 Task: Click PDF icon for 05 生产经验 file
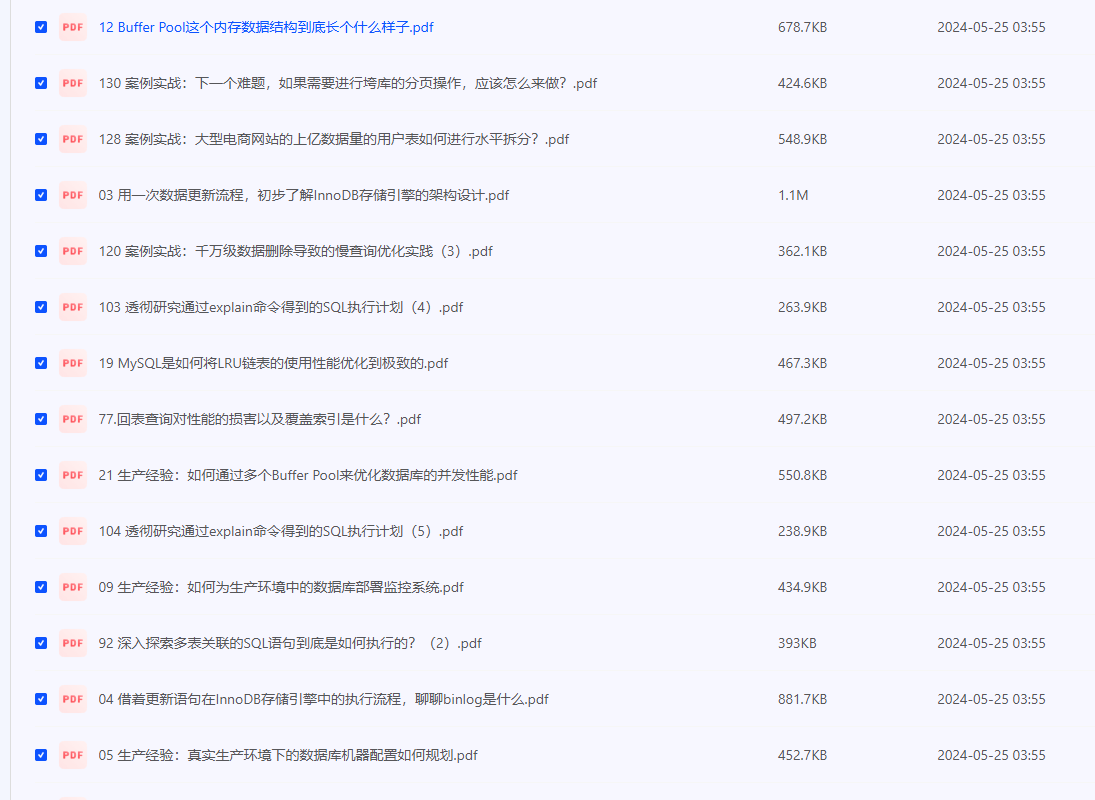click(73, 756)
